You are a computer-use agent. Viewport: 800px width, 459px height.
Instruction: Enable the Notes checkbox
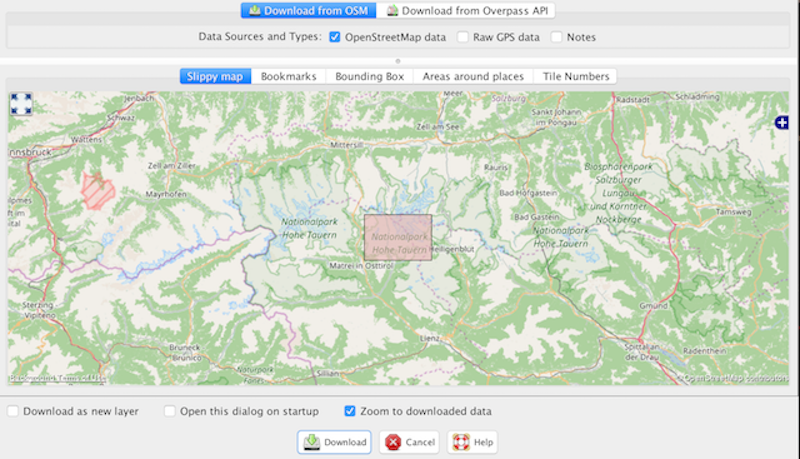pos(557,37)
